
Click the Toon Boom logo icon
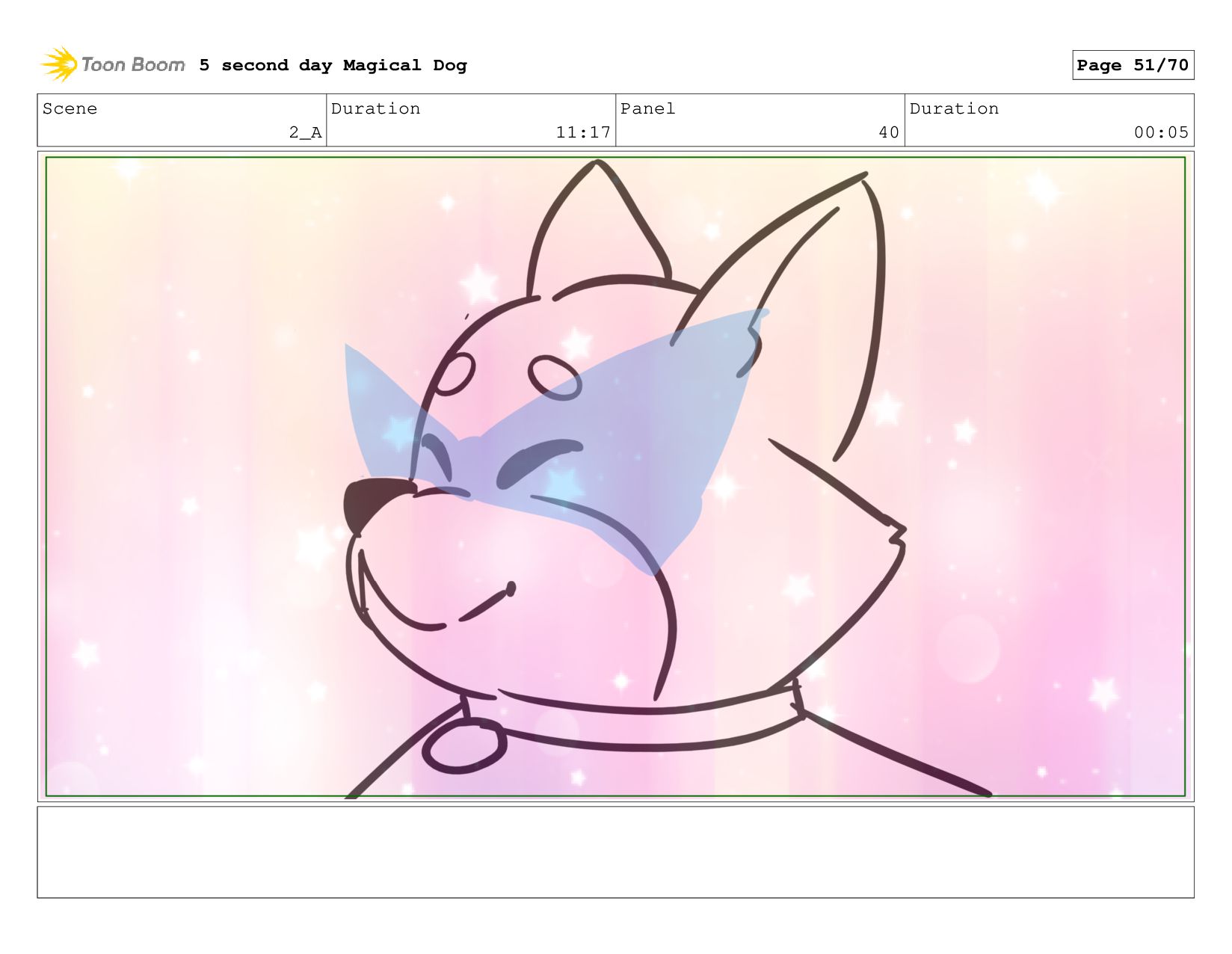click(60, 65)
